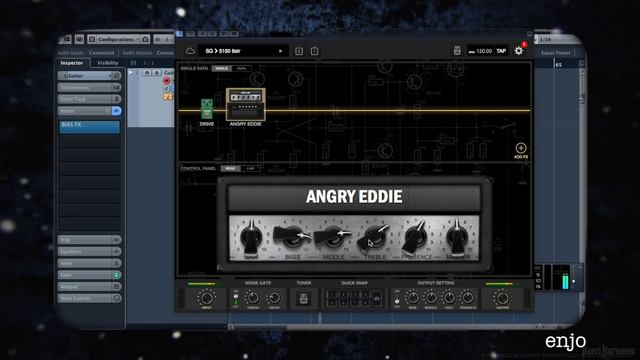The image size is (640, 360).
Task: Toggle the OUTPUT SETTING on/off switch
Action: click(x=397, y=298)
